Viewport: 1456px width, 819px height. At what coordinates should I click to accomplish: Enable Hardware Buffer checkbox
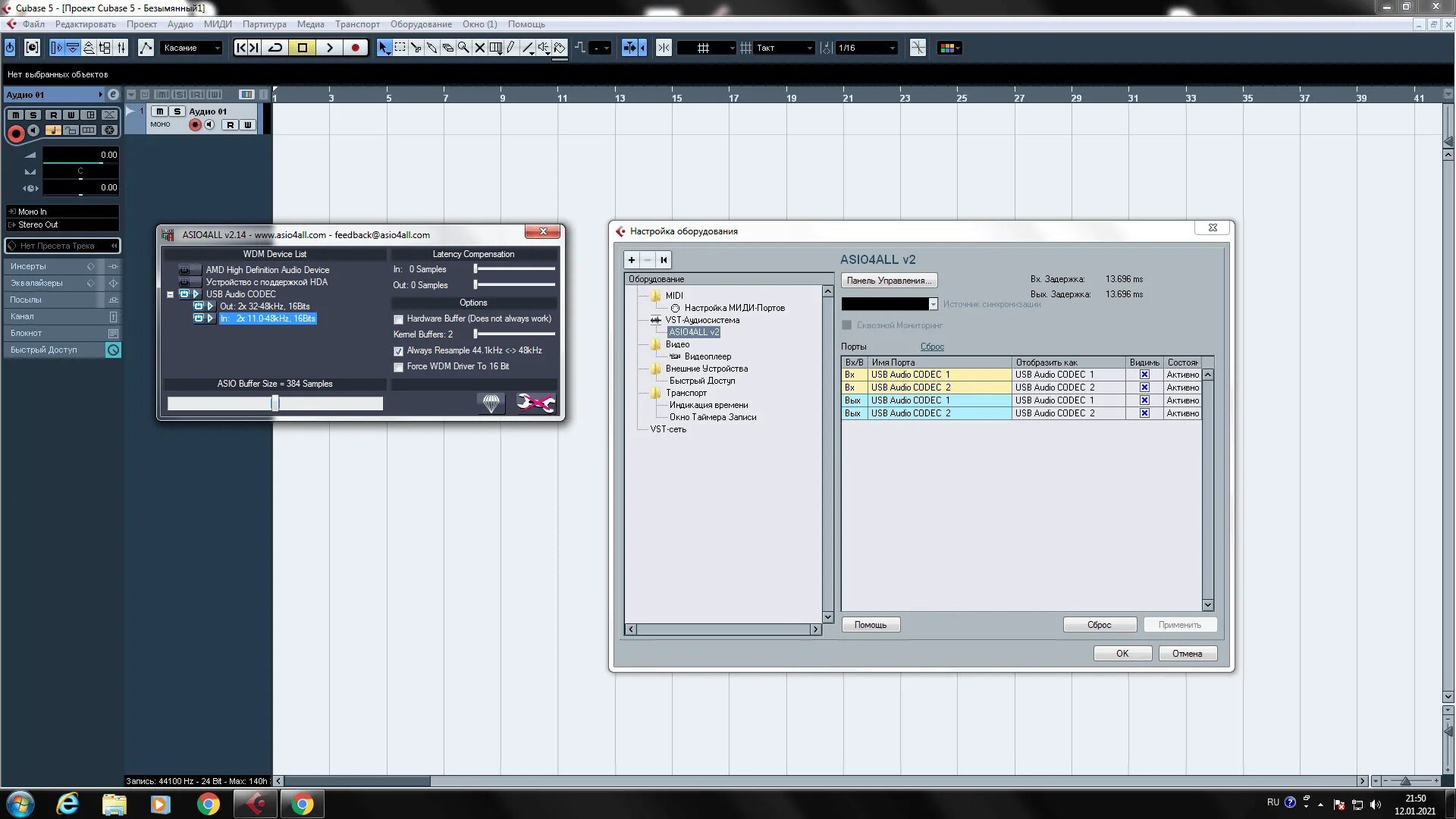click(398, 319)
